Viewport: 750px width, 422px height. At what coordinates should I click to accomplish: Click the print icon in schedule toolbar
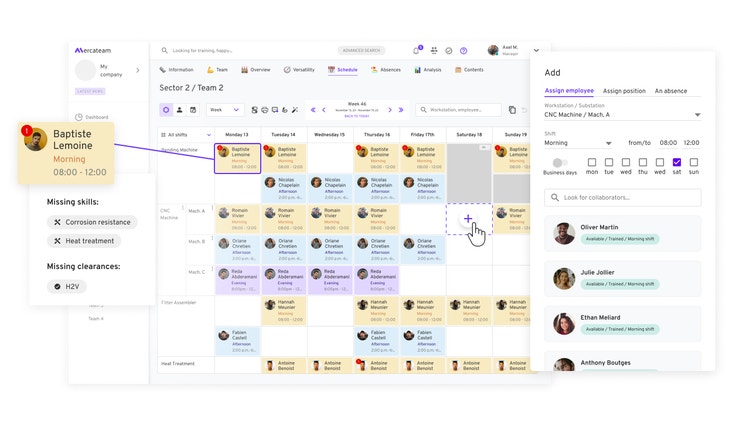(x=265, y=110)
